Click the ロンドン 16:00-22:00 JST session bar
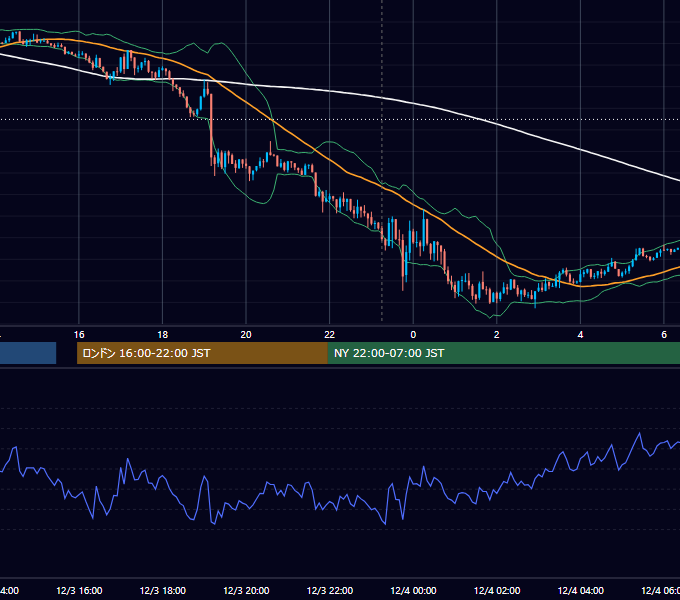Image resolution: width=680 pixels, height=600 pixels. pos(202,353)
